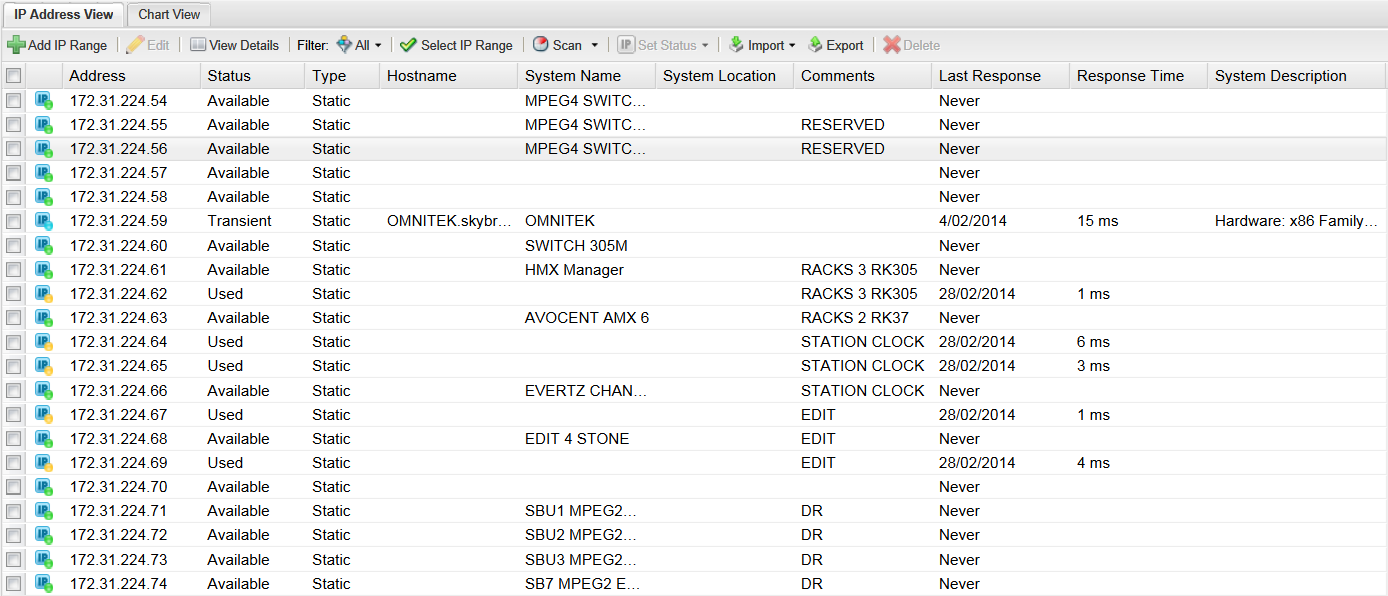This screenshot has width=1388, height=596.
Task: Sort by the System Name column header
Action: point(587,76)
